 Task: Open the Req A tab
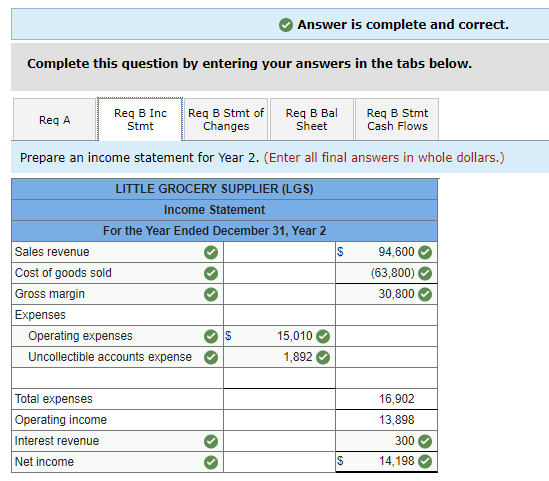point(55,120)
